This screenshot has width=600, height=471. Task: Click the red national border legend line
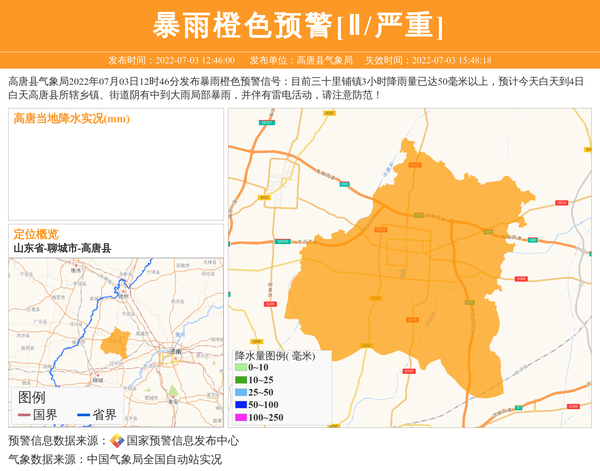pyautogui.click(x=24, y=415)
